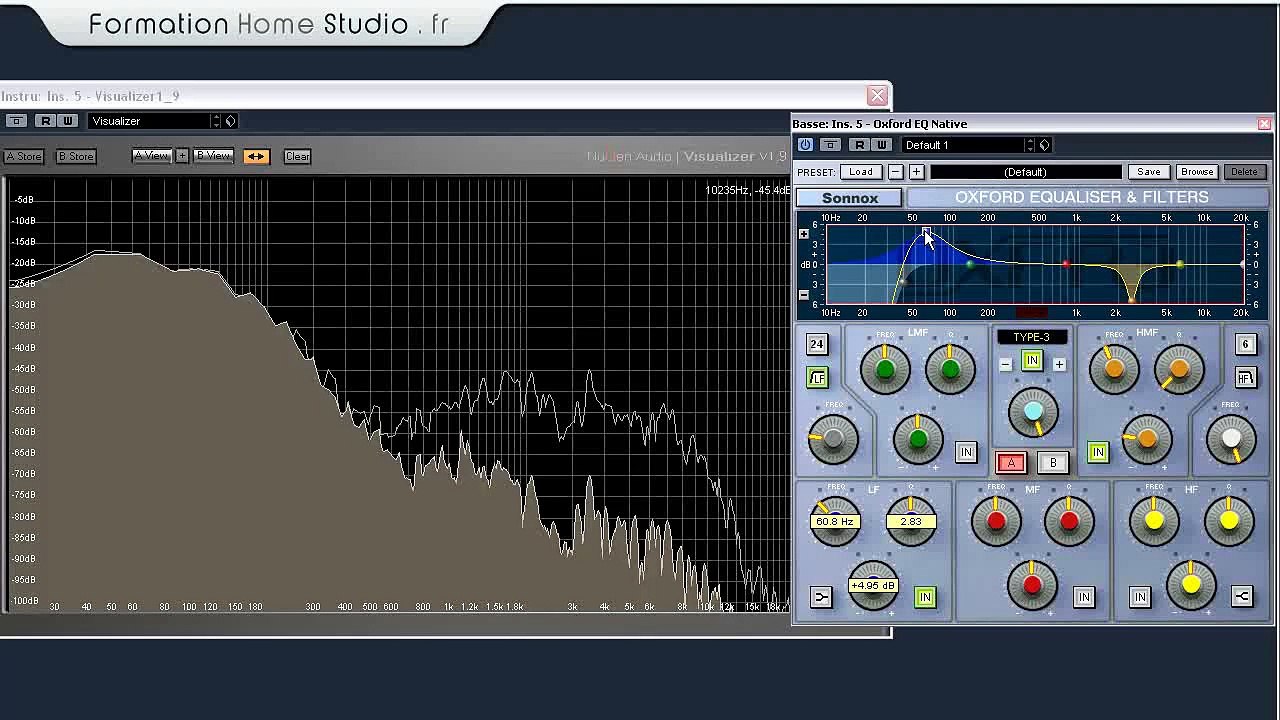The height and width of the screenshot is (720, 1280).
Task: Zoom out the EQ graph with minus icon
Action: coord(803,295)
